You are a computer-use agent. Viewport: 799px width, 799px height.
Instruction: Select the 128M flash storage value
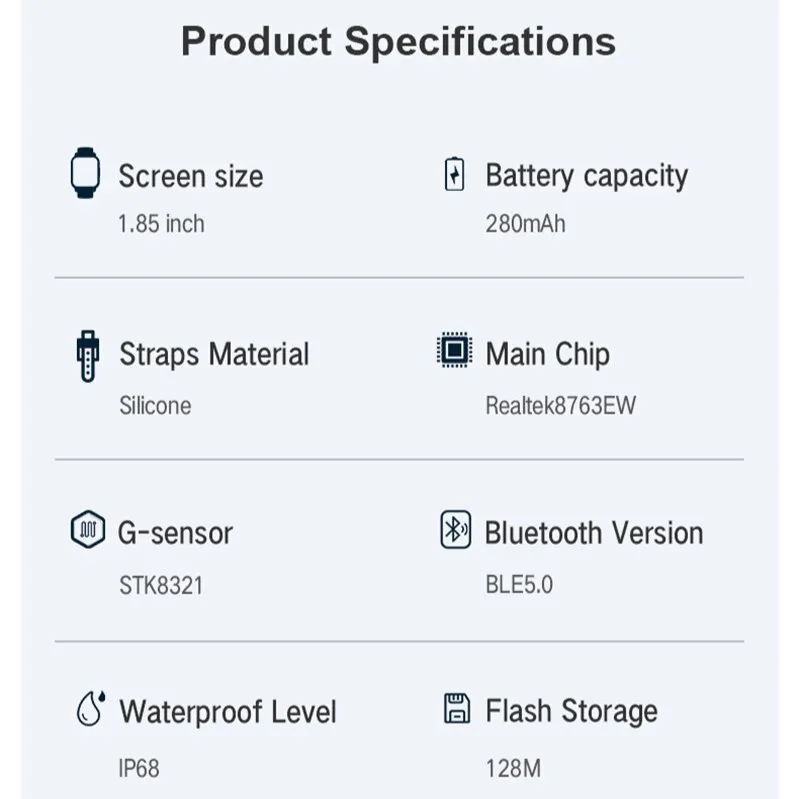[513, 768]
